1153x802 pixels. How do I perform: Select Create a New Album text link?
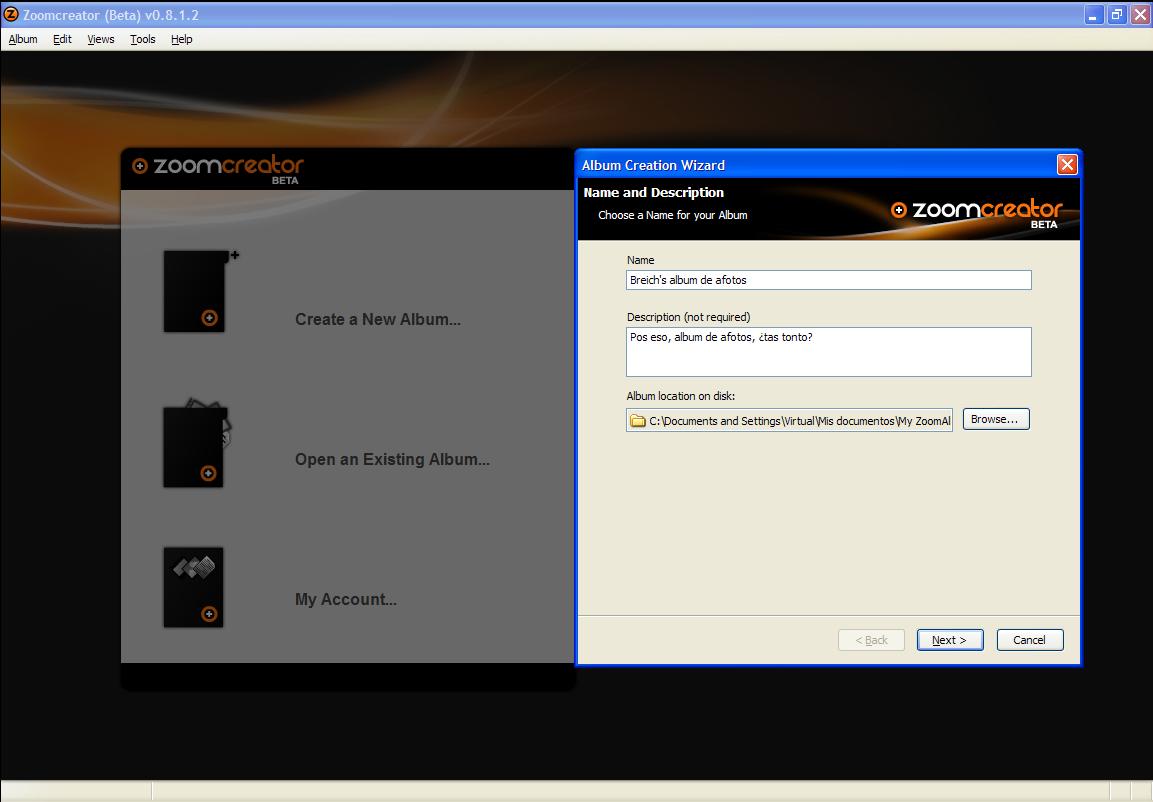pyautogui.click(x=378, y=319)
